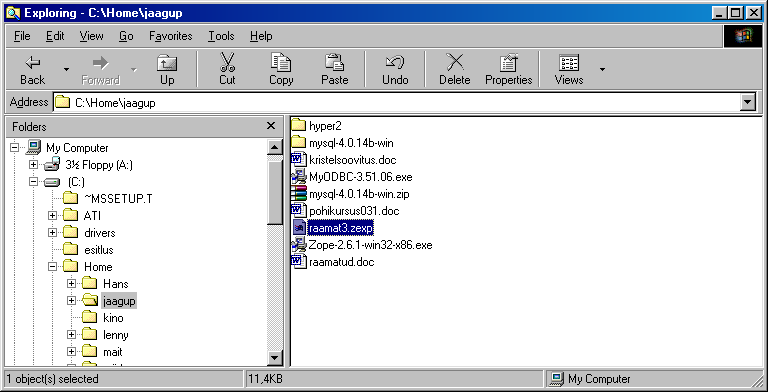Select MyODBC-3.51.06.exe installer icon
The image size is (768, 392).
click(x=298, y=176)
